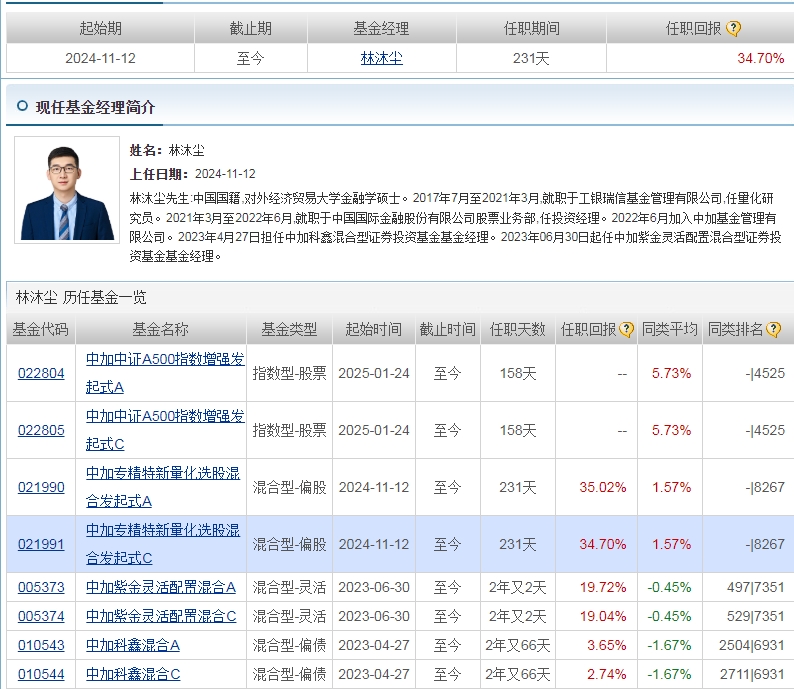Open fund code 010544
The width and height of the screenshot is (794, 689).
pyautogui.click(x=41, y=674)
